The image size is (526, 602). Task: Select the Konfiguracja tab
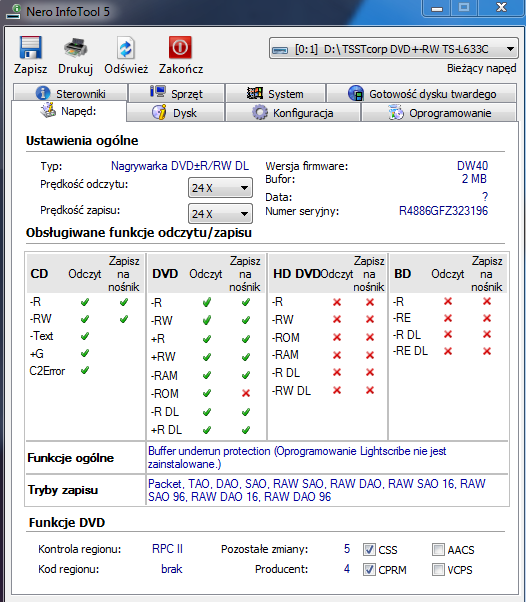(x=293, y=113)
